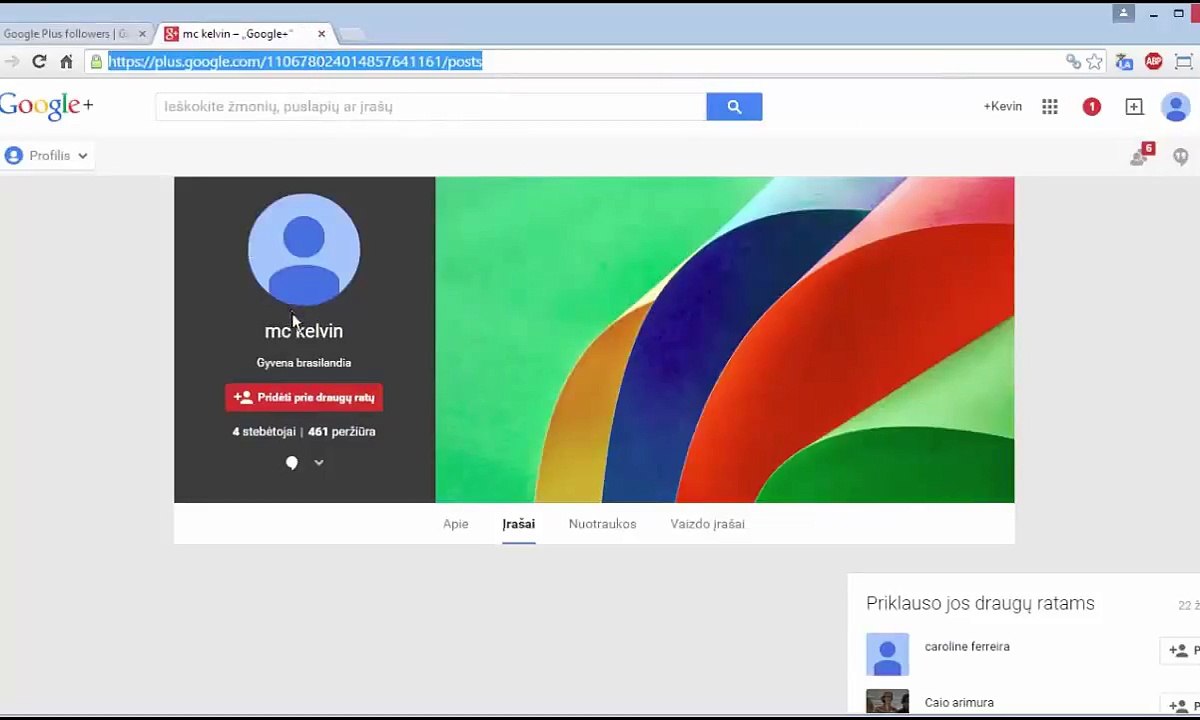Click the address bar URL
This screenshot has width=1200, height=720.
(x=295, y=62)
